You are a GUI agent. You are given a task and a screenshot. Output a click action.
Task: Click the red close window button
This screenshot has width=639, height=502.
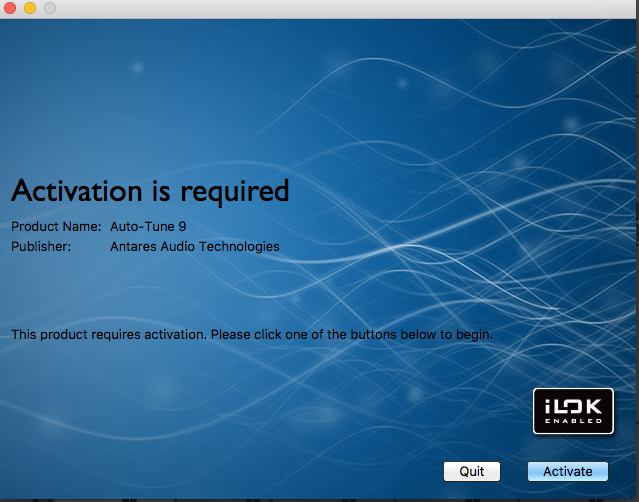[10, 8]
